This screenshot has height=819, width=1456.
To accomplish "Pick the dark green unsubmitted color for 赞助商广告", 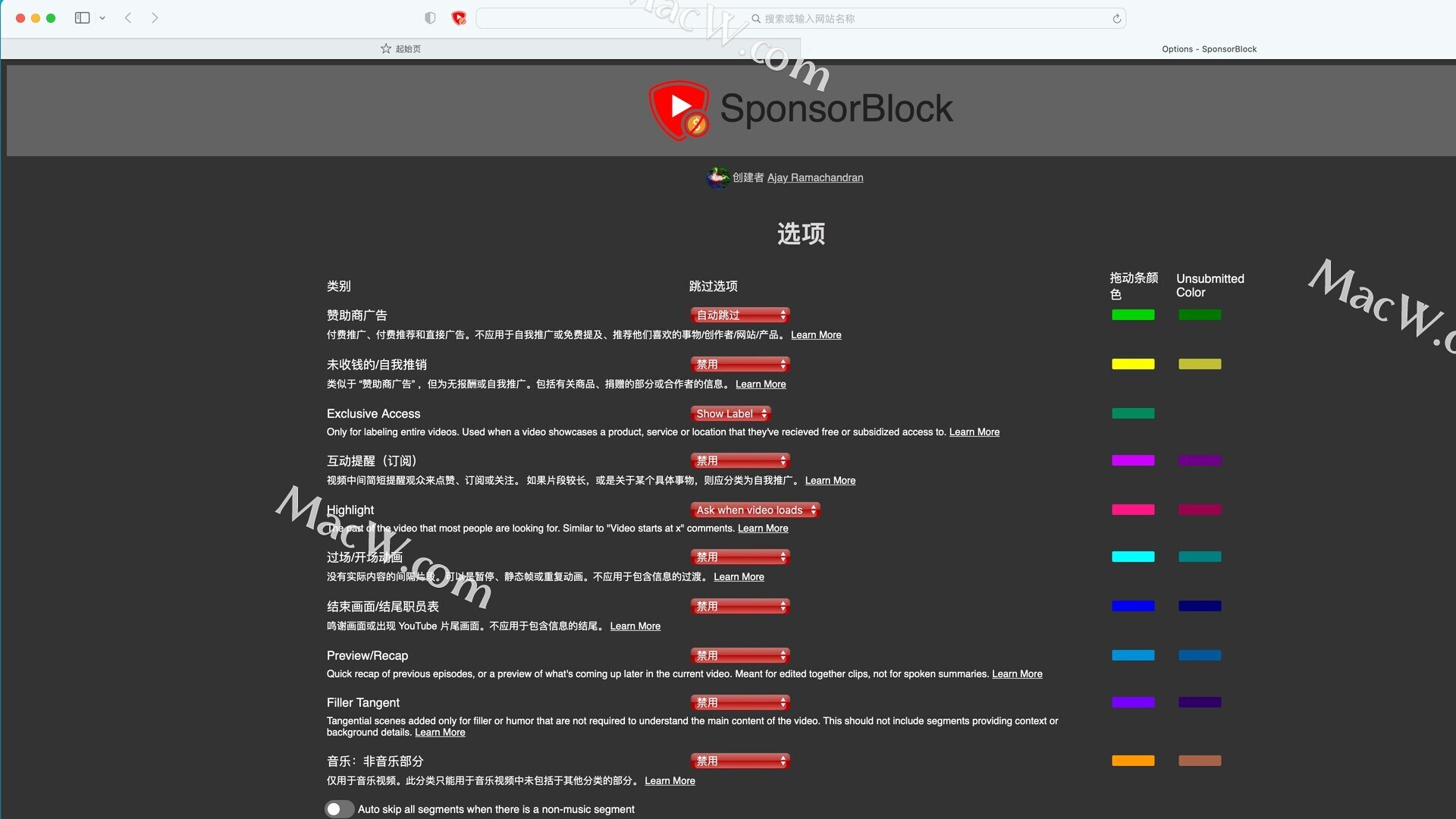I will 1200,315.
